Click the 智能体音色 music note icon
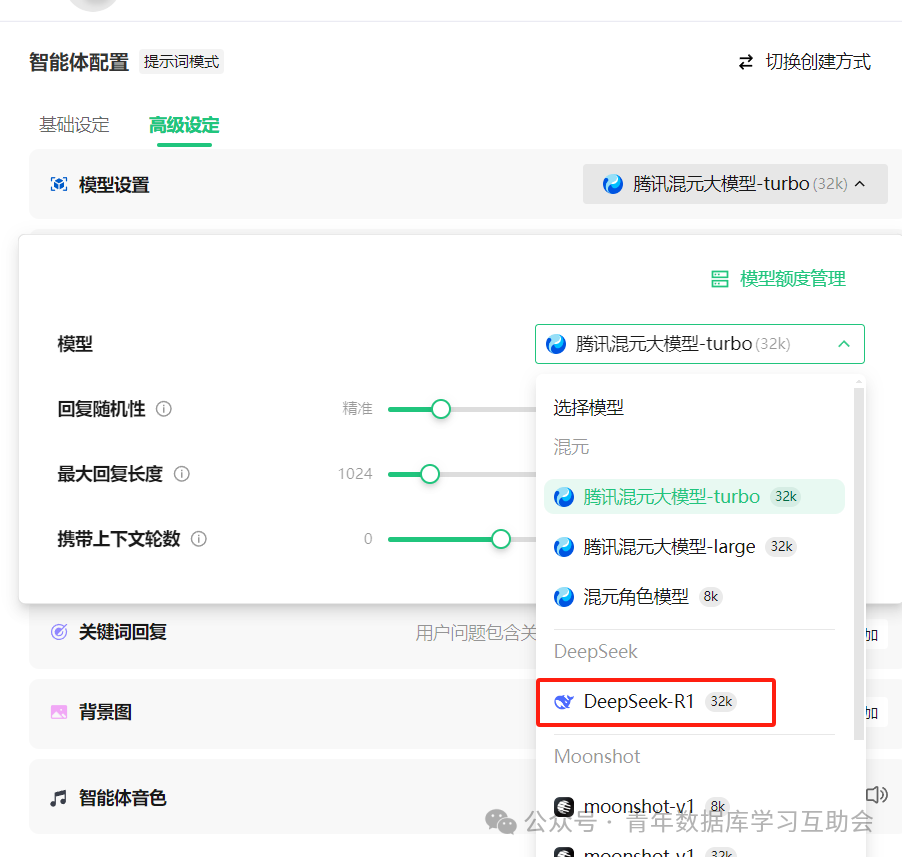Image resolution: width=902 pixels, height=857 pixels. click(58, 798)
